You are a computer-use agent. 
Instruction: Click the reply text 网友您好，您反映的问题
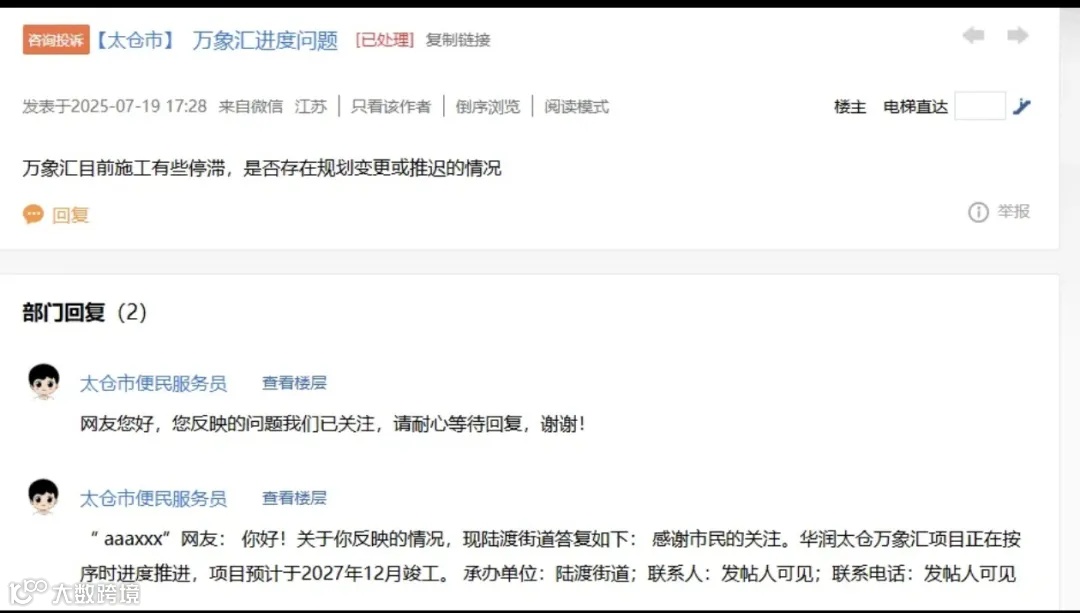333,424
